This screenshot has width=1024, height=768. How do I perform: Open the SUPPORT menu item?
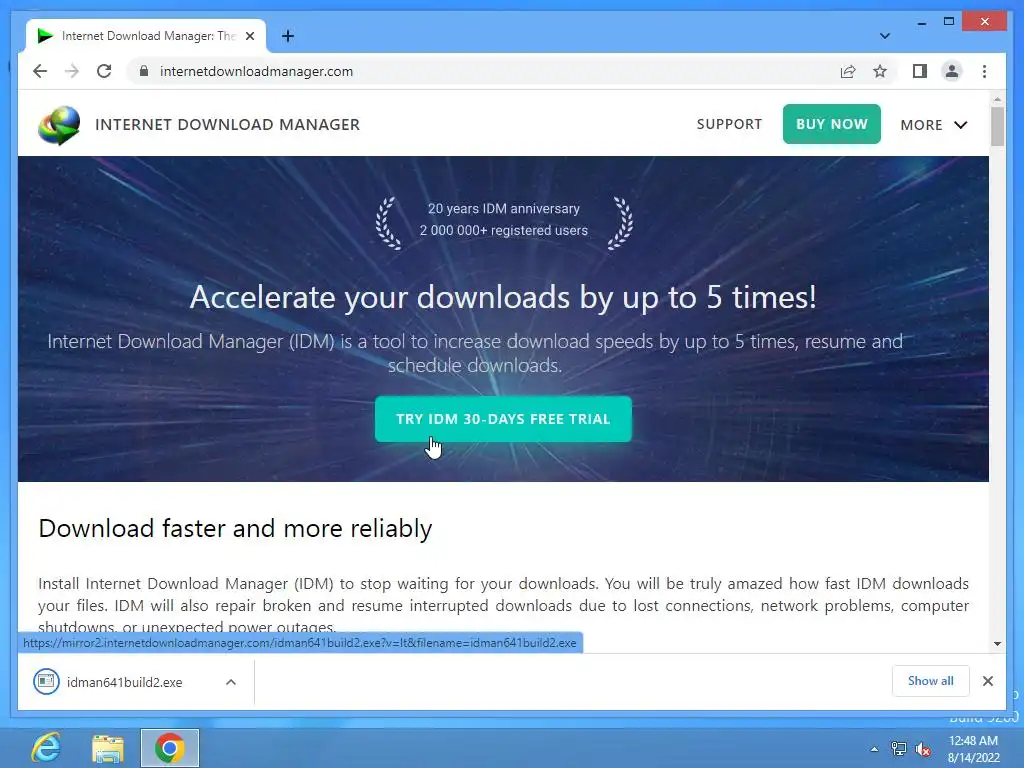(729, 124)
